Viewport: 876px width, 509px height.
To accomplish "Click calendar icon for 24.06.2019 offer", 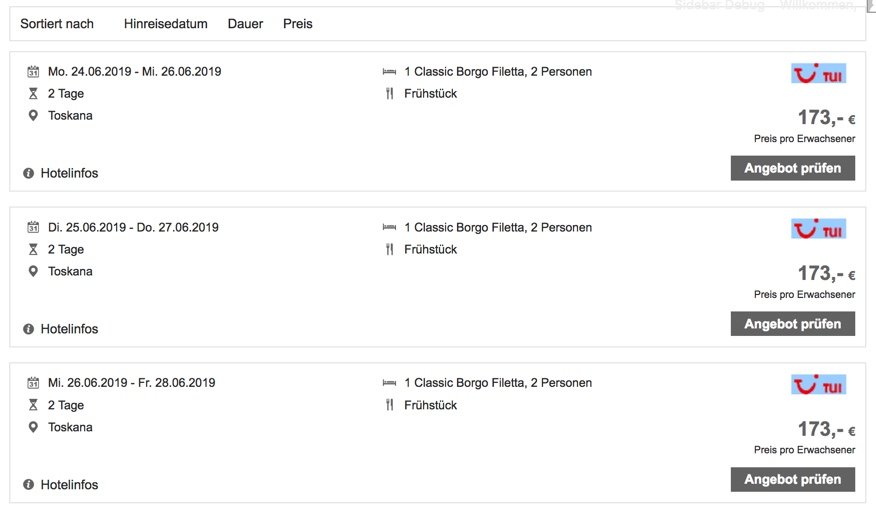I will point(33,72).
